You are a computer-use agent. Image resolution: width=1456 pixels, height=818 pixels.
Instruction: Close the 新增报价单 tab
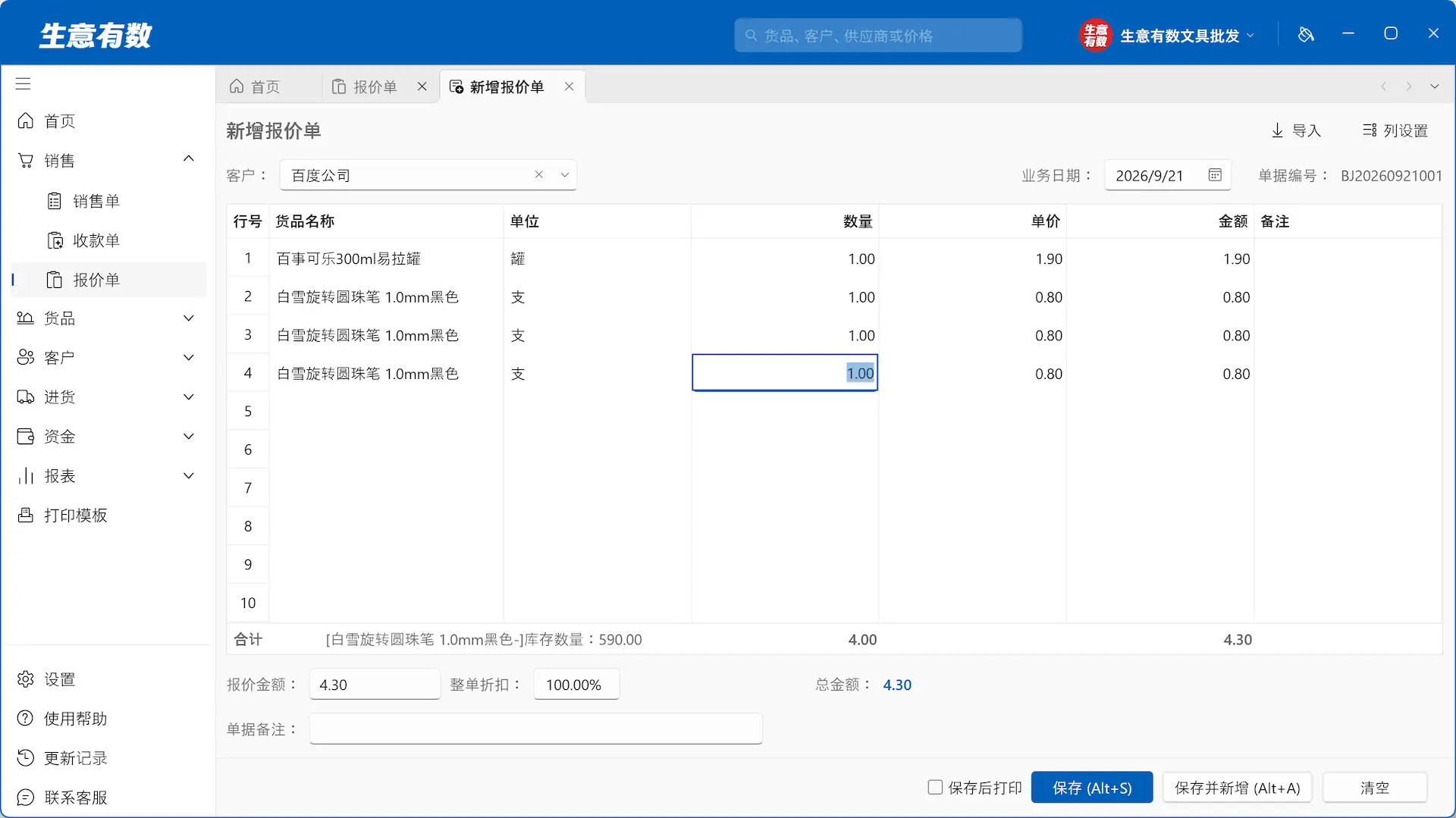click(x=569, y=86)
